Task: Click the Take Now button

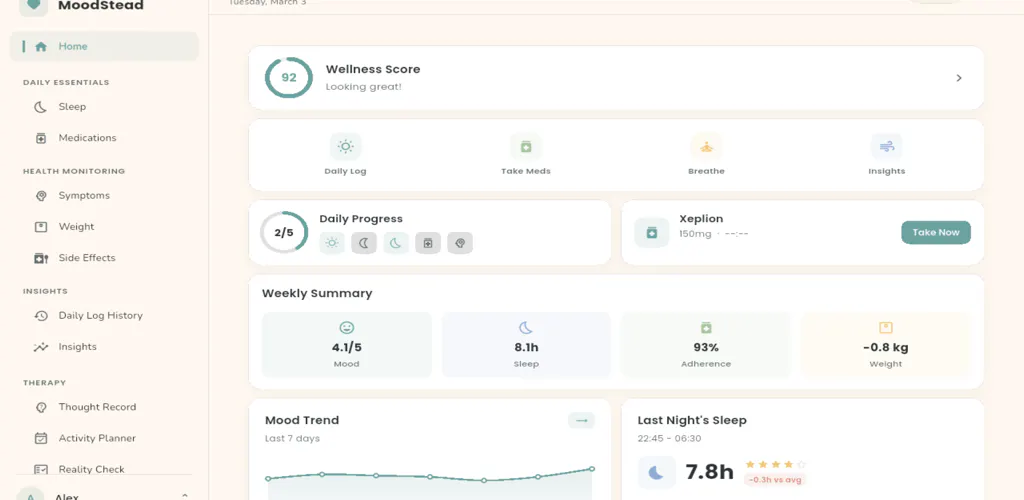Action: [x=936, y=232]
